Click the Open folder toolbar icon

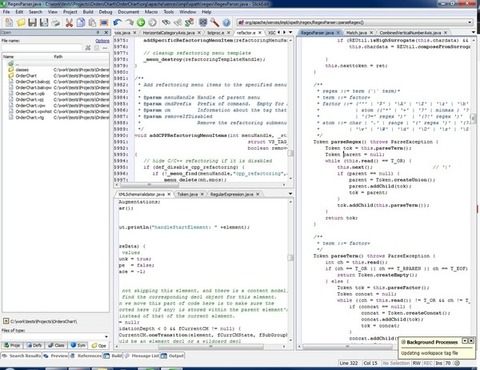tap(21, 22)
